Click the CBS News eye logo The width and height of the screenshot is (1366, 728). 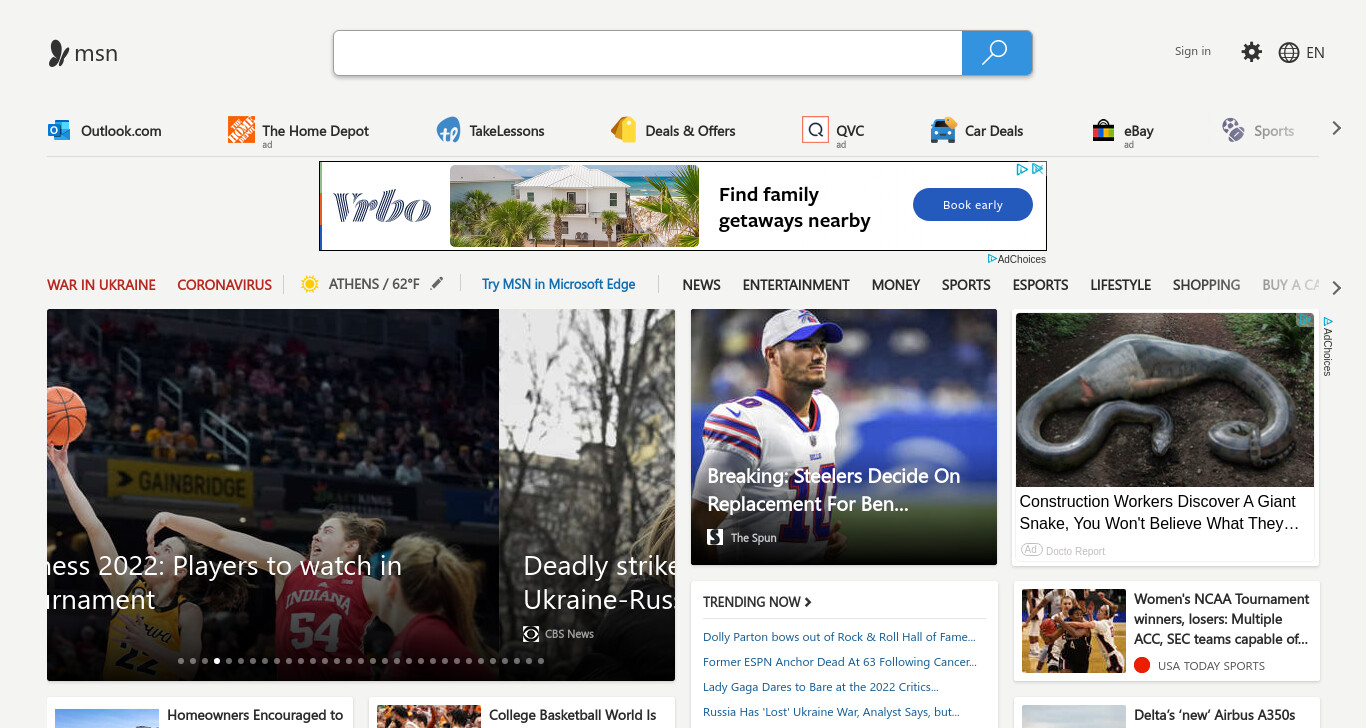pyautogui.click(x=531, y=634)
